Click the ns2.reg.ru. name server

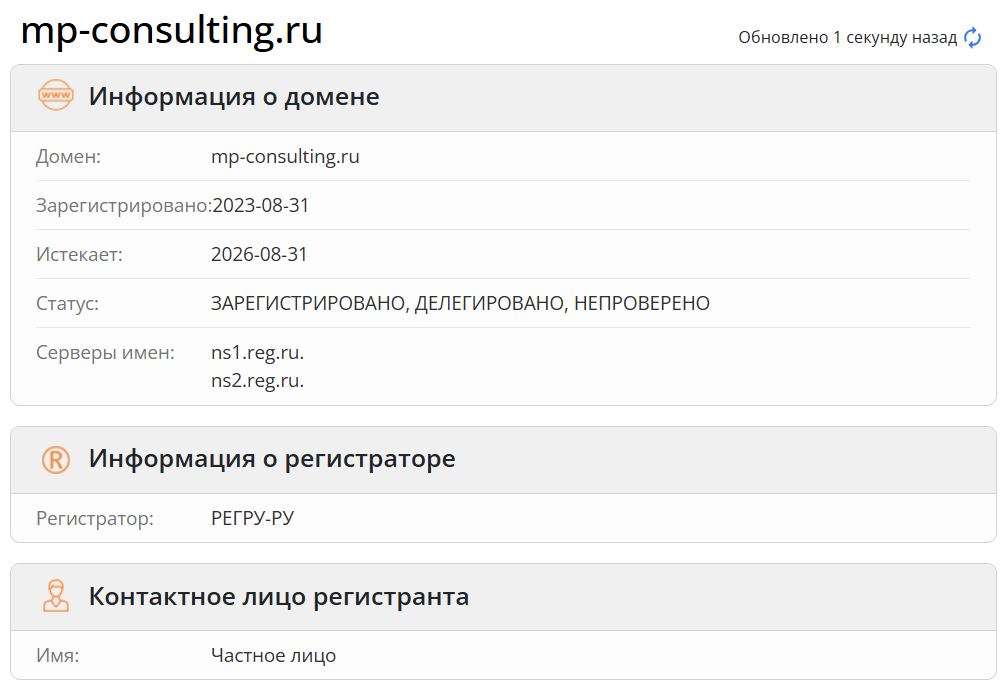pos(257,381)
